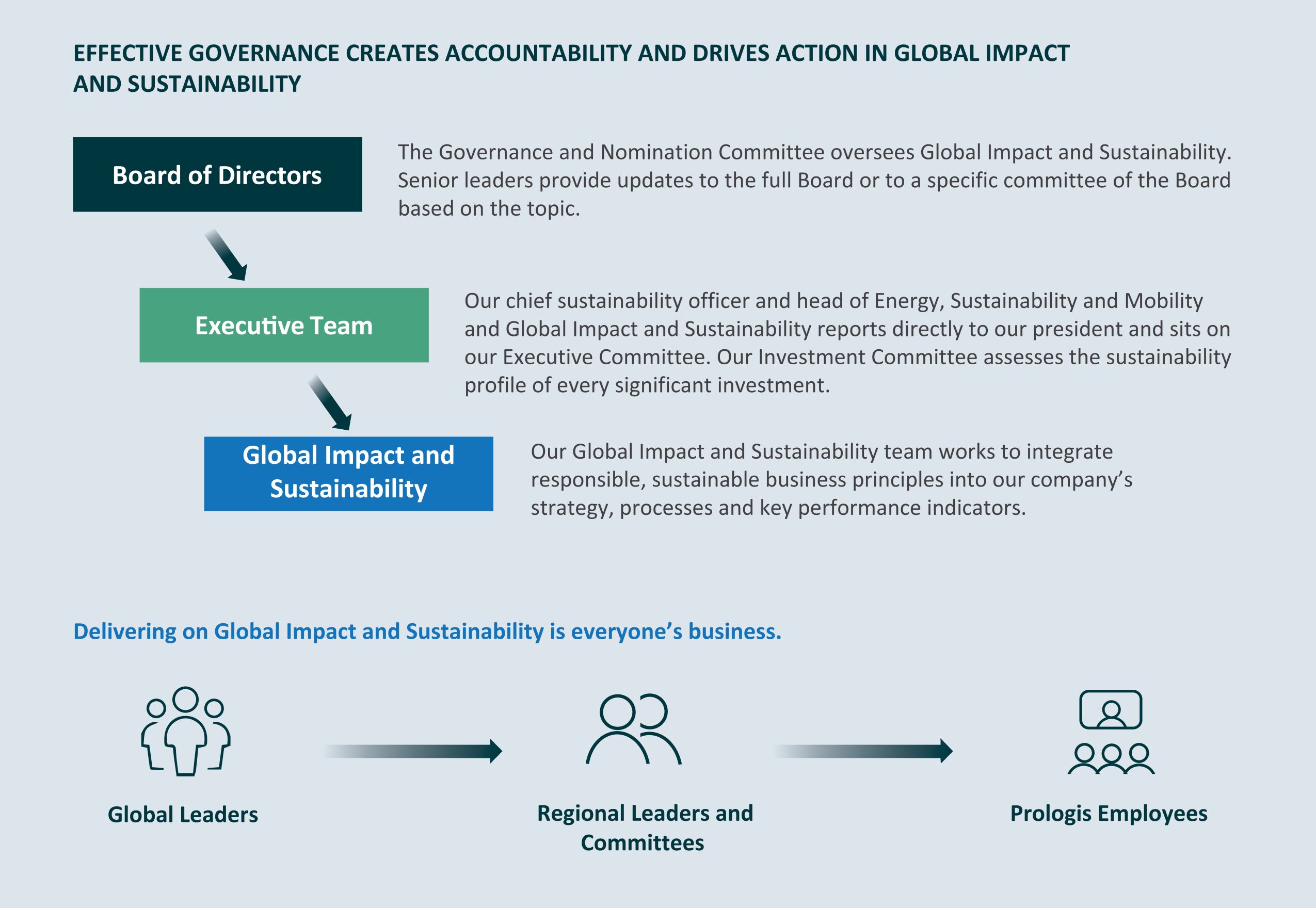This screenshot has width=1316, height=908.
Task: Click the Global Leaders group icon
Action: click(x=185, y=732)
